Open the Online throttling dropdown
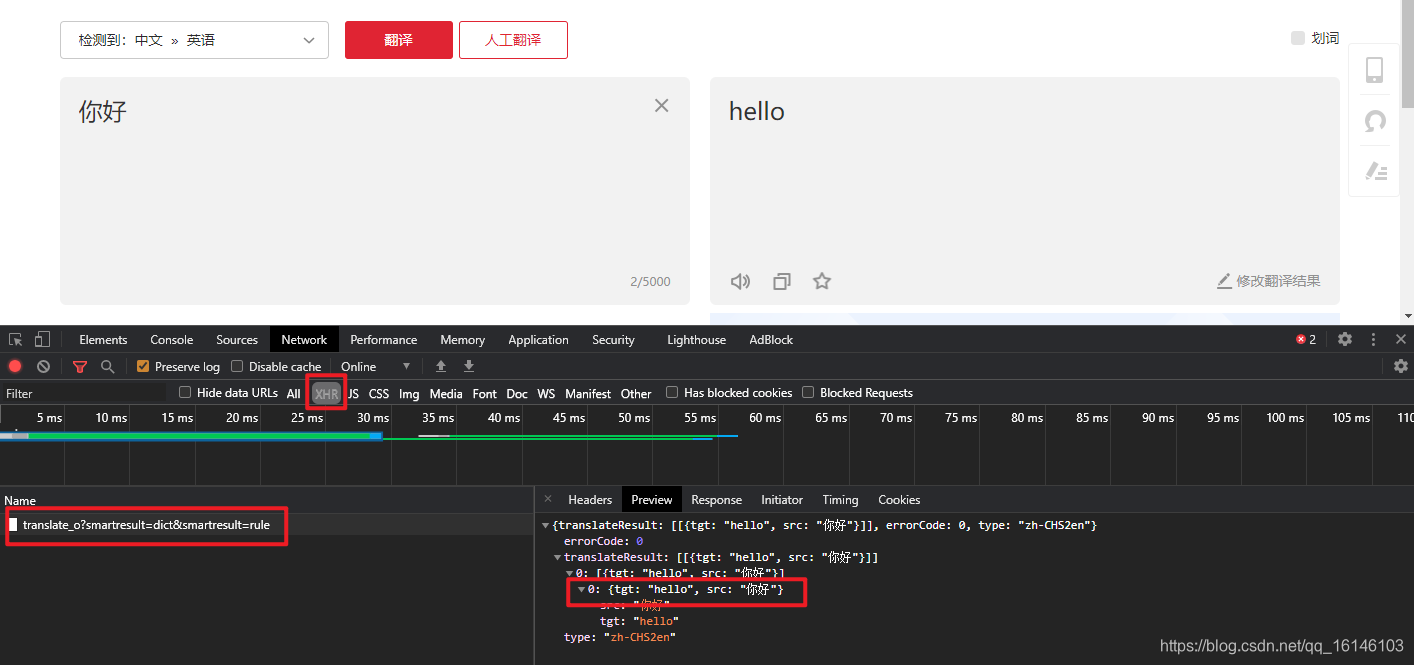The width and height of the screenshot is (1414, 665). point(375,366)
